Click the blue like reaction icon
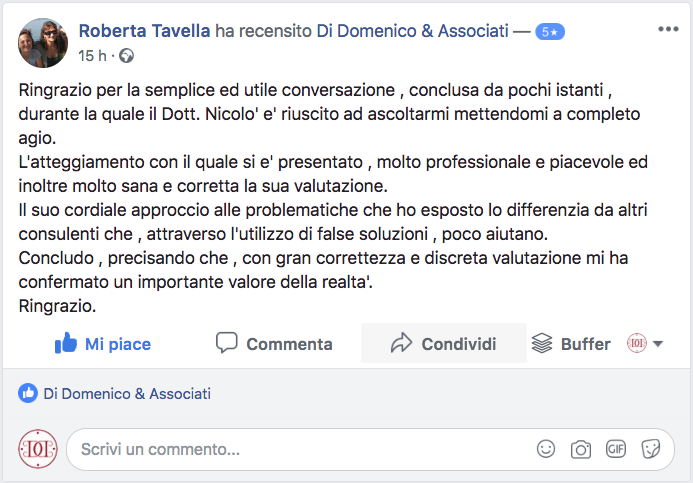693x483 pixels. (x=27, y=394)
